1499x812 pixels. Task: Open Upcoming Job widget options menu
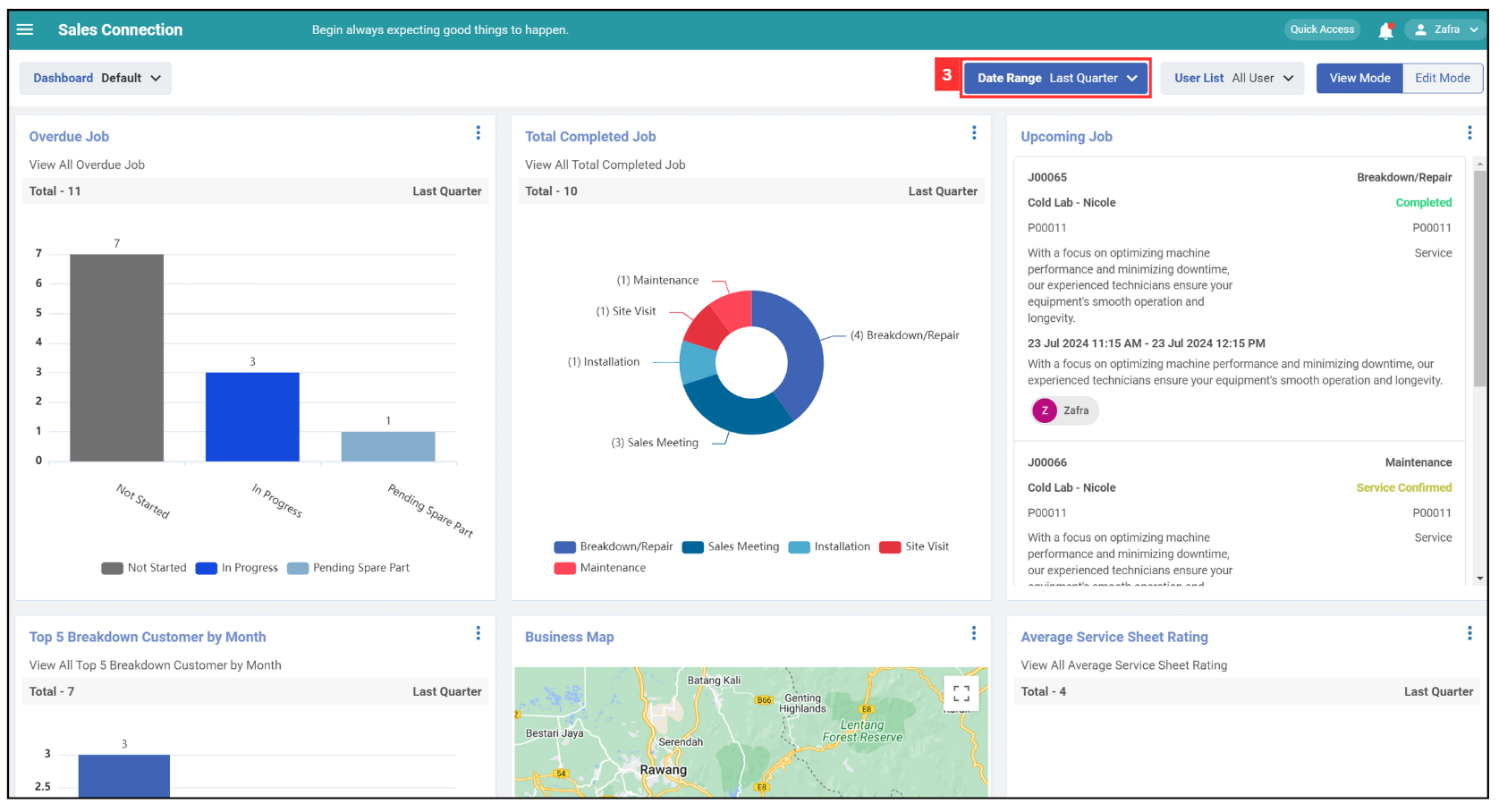tap(1469, 132)
